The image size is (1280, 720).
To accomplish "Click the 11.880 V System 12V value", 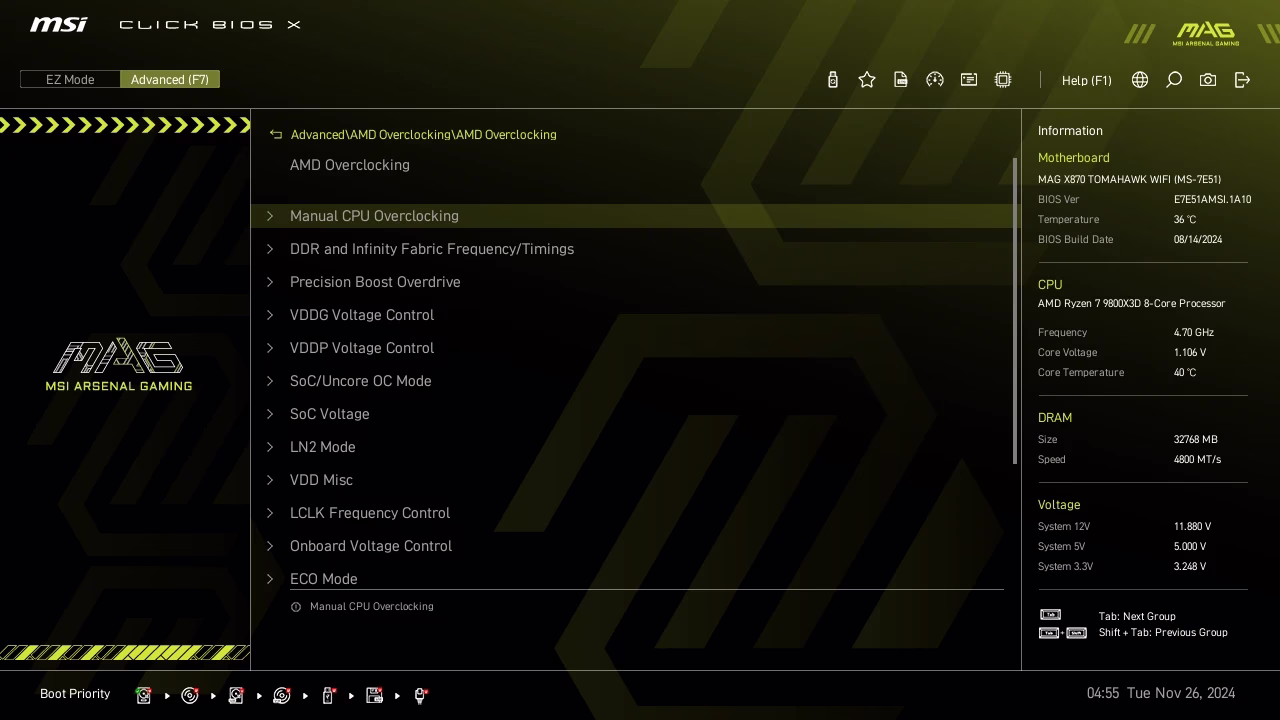I will pos(1192,527).
